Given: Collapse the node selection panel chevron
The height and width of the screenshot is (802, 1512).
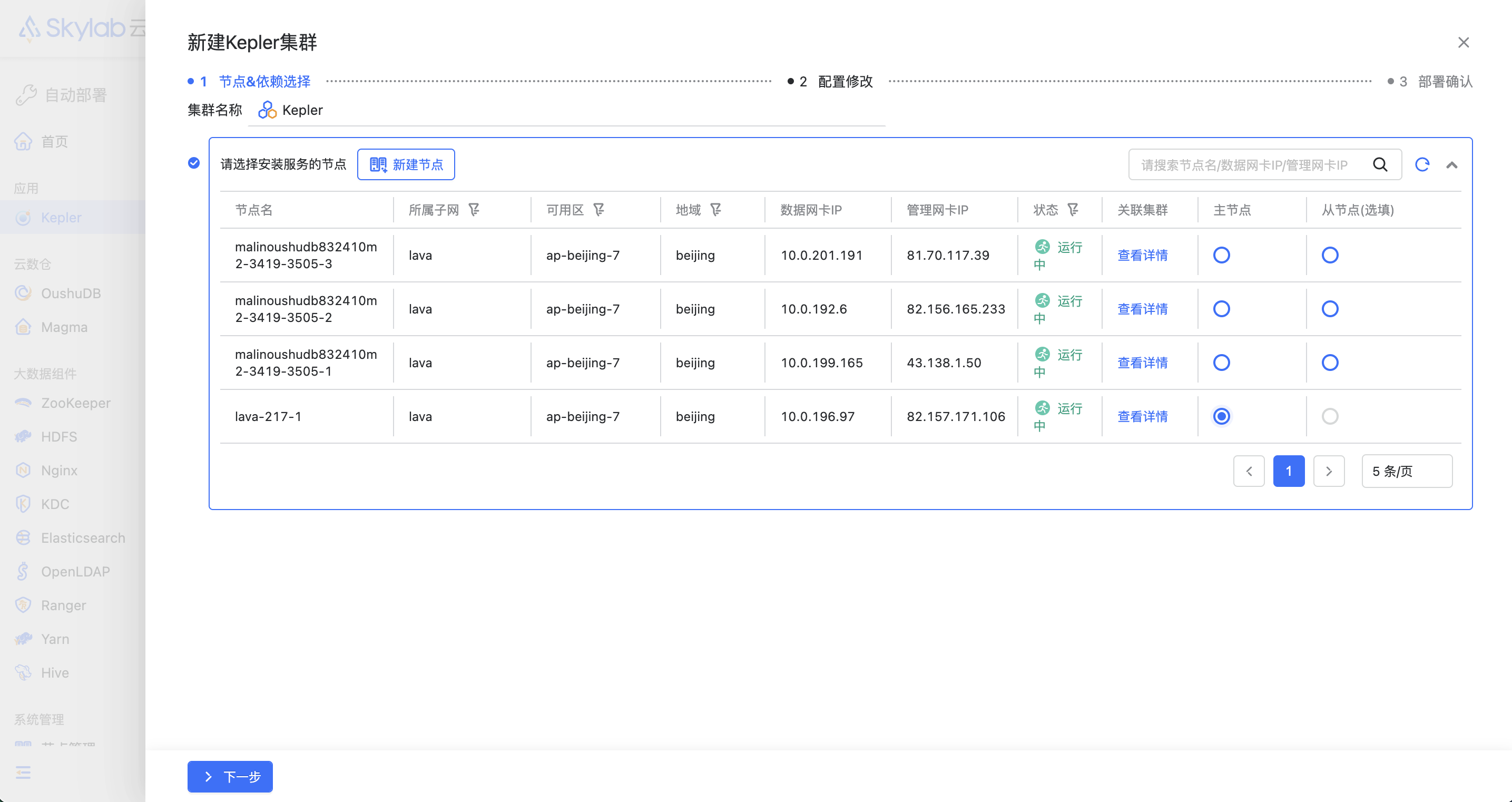Looking at the screenshot, I should pyautogui.click(x=1451, y=165).
